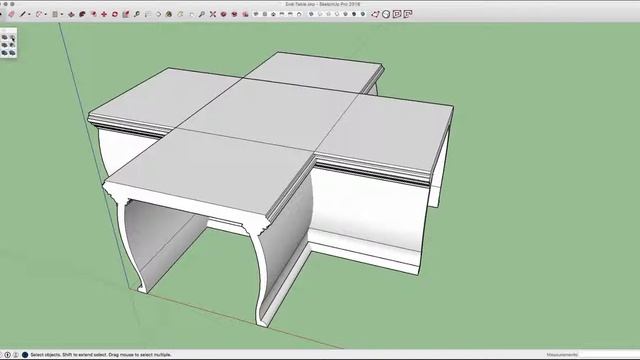
Task: Click the SketchUp Pro window title text
Action: click(323, 4)
